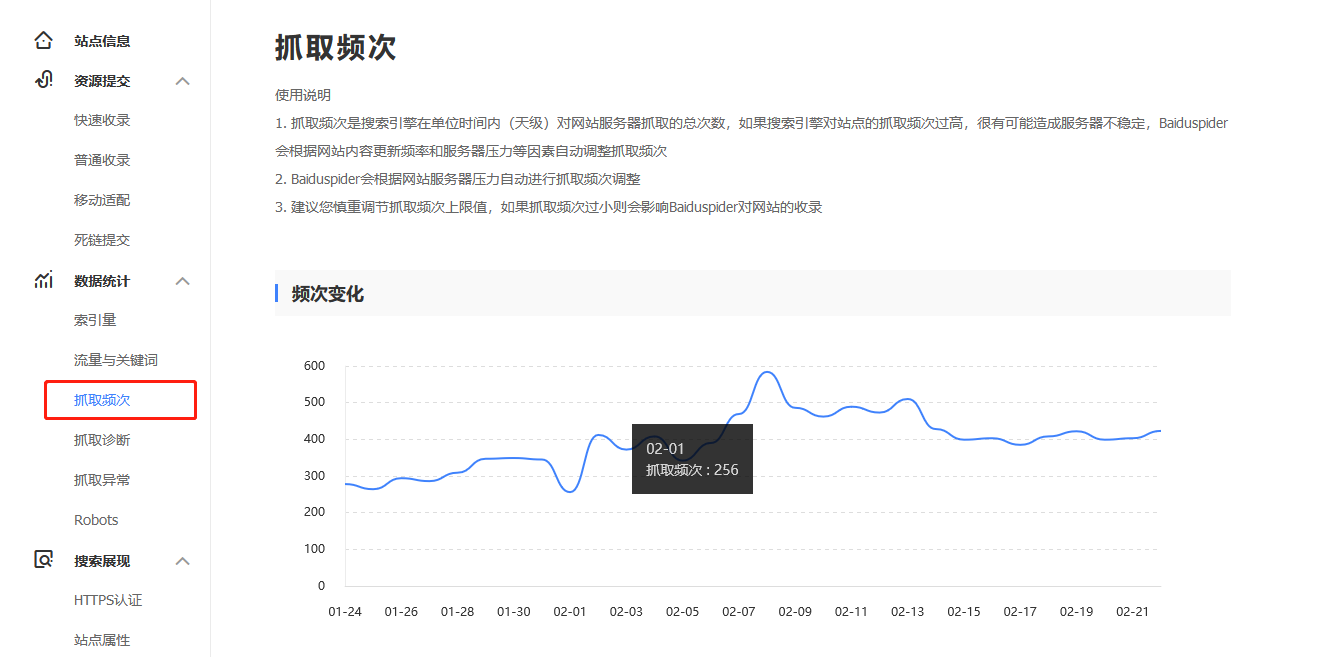Viewport: 1339px width, 657px height.
Task: Click the 02-13 x-axis label
Action: [907, 611]
